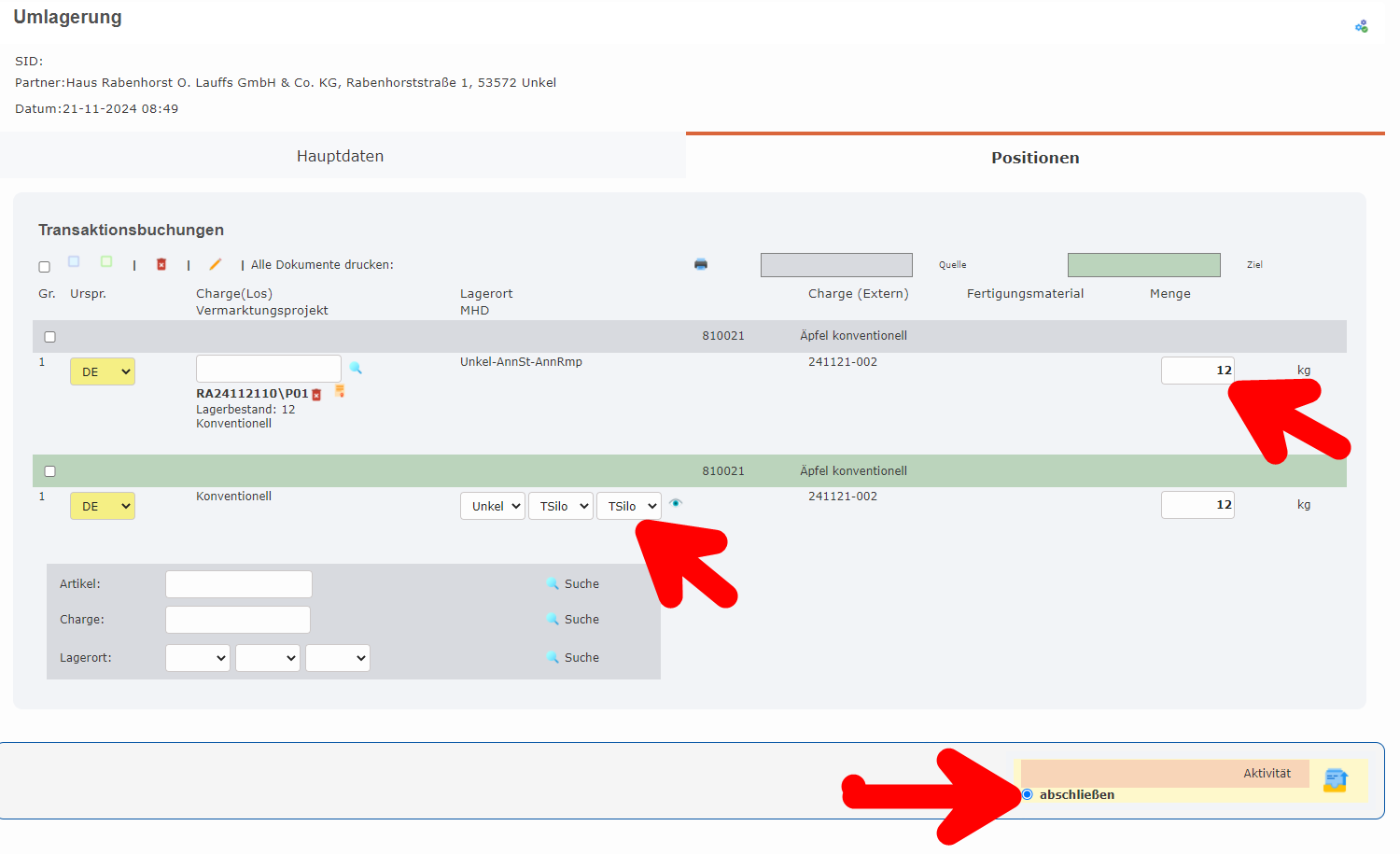The width and height of the screenshot is (1400, 854).
Task: Tick the checkbox in the gray source row
Action: click(50, 337)
